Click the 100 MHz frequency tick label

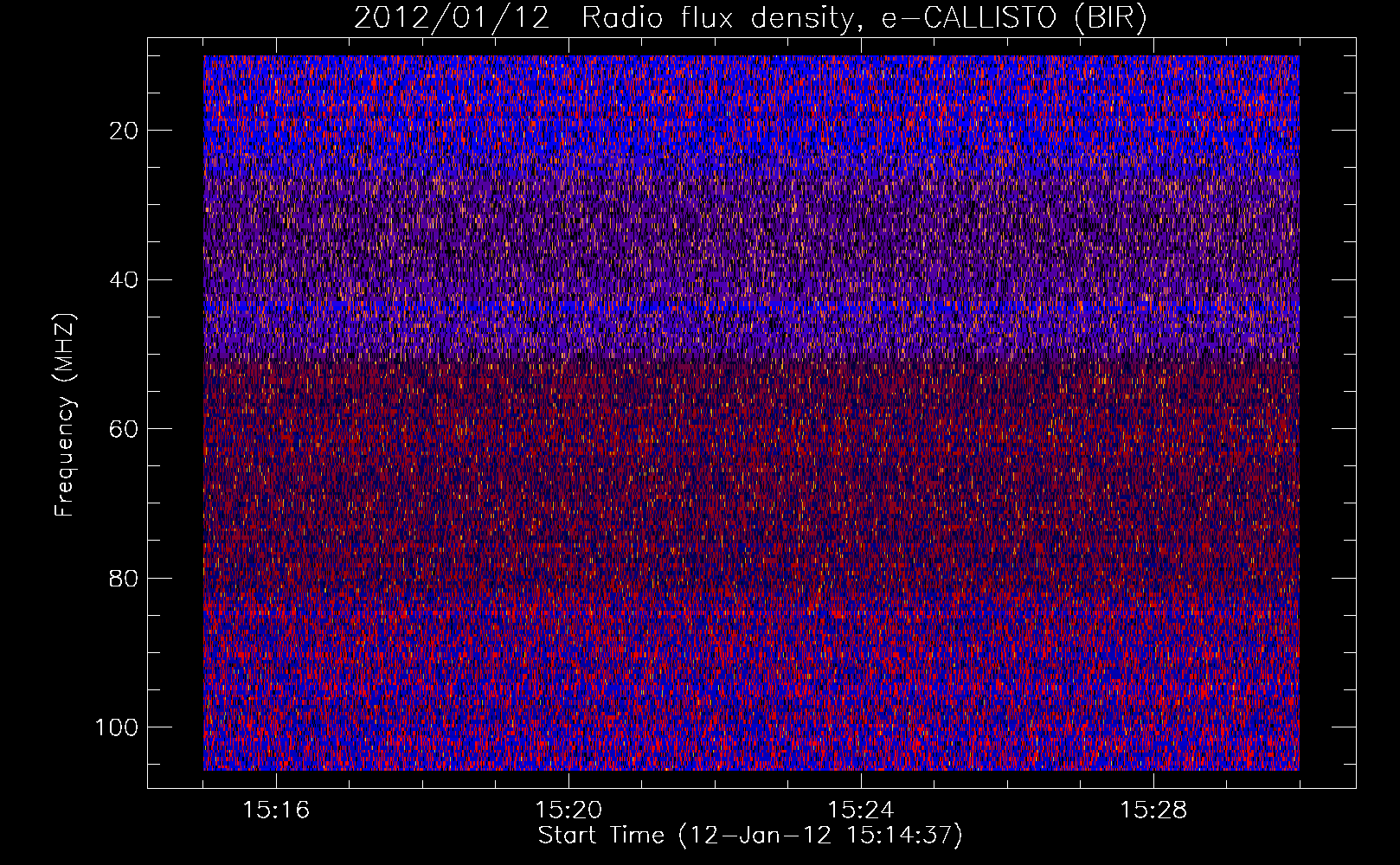coord(117,727)
